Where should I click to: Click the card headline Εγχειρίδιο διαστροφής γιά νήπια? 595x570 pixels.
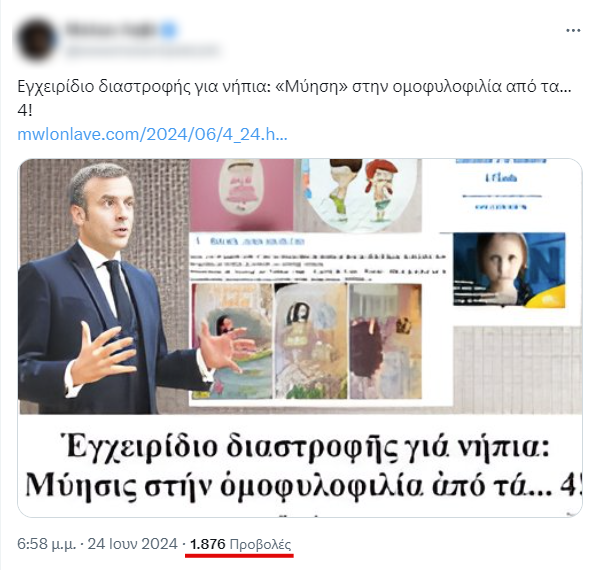tap(306, 447)
